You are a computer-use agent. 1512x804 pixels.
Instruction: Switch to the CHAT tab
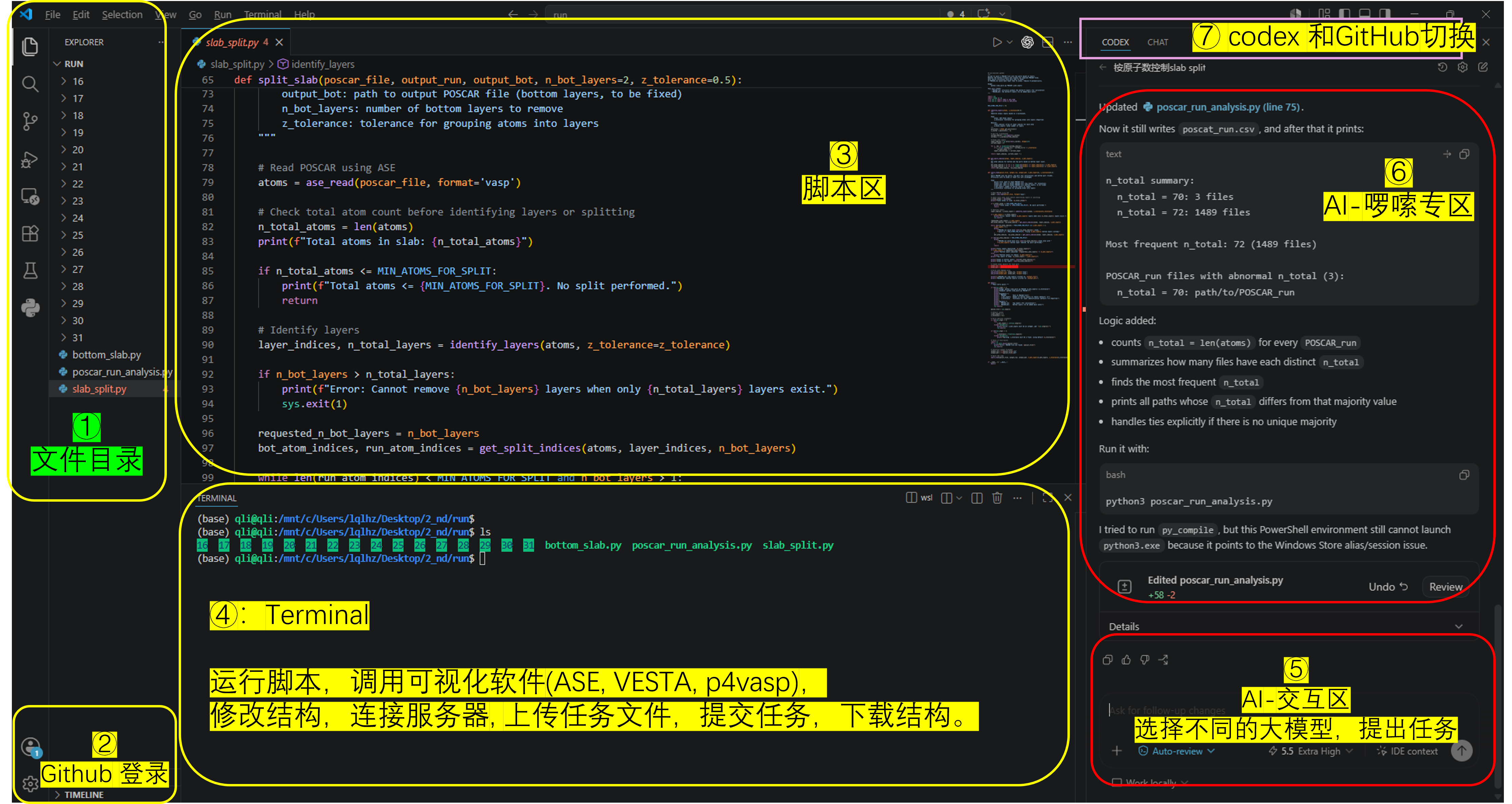click(x=1157, y=42)
